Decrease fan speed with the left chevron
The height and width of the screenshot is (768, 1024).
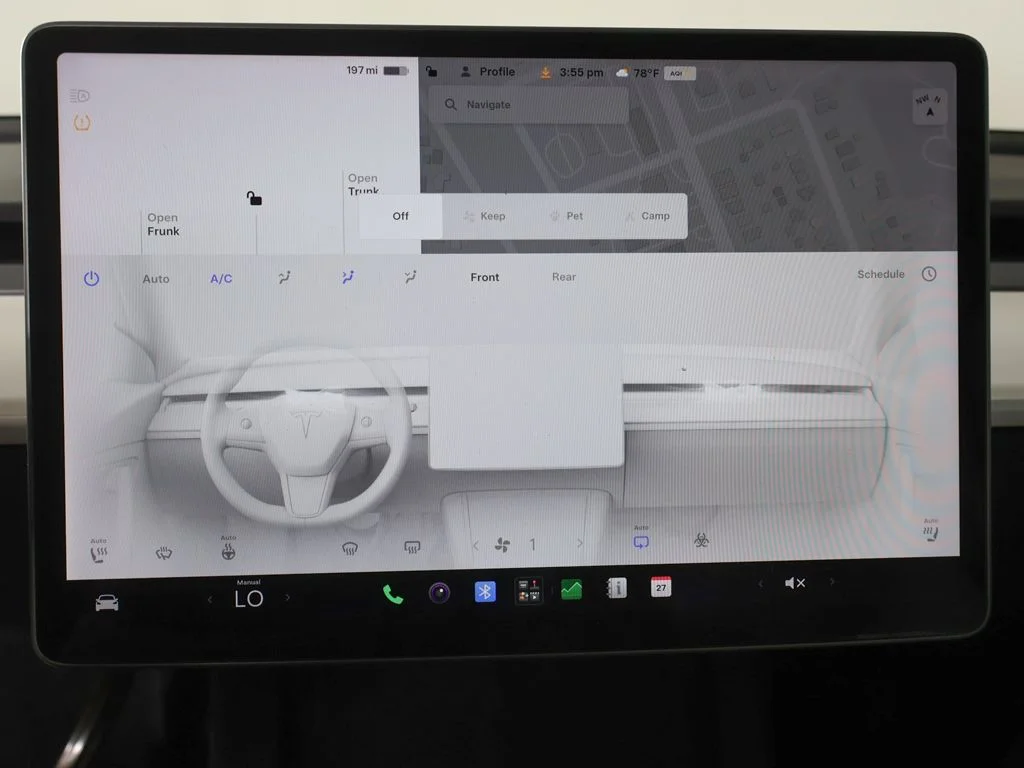tap(475, 545)
